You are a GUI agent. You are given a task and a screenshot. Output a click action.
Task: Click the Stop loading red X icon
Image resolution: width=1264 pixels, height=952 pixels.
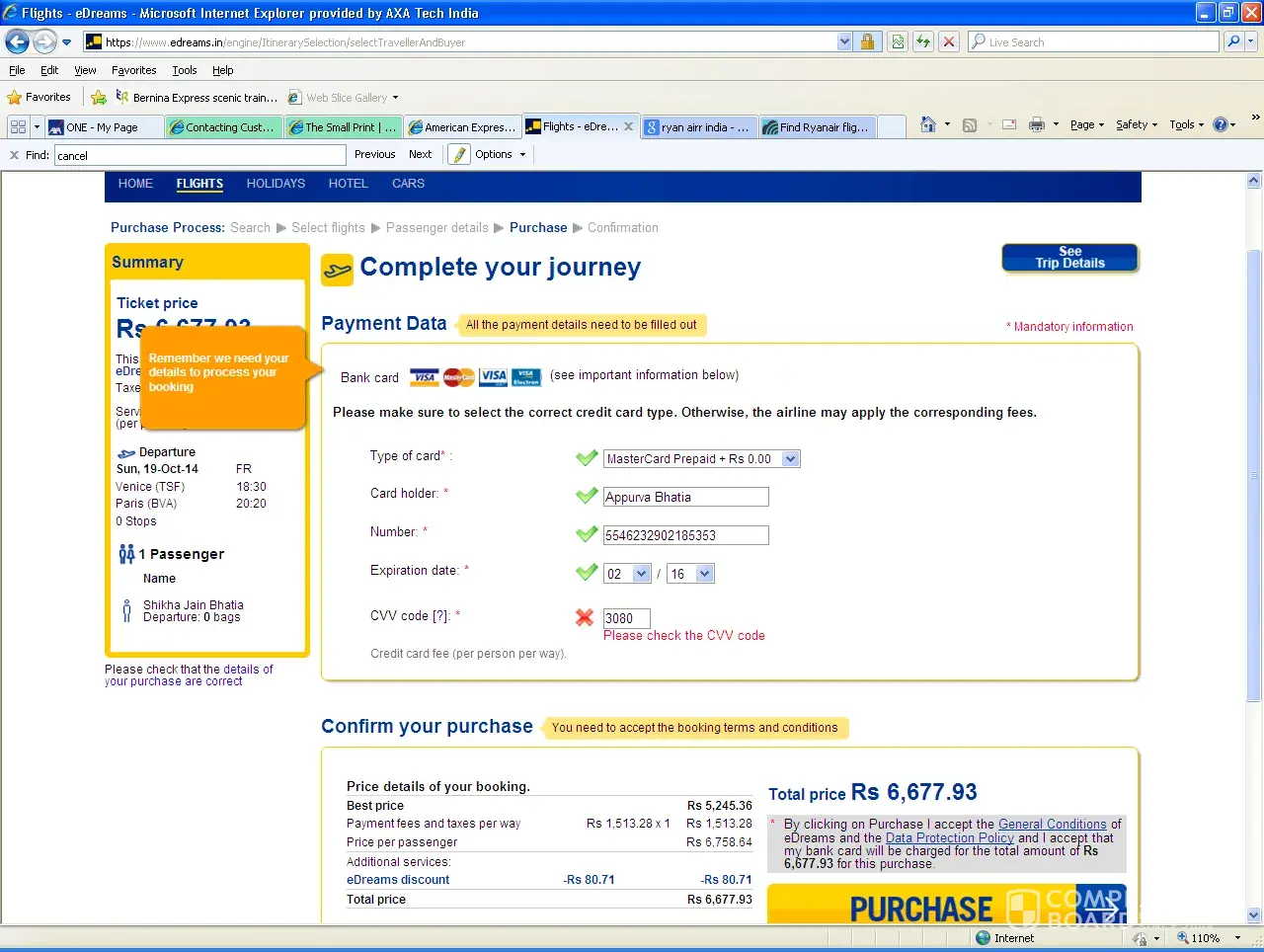949,41
